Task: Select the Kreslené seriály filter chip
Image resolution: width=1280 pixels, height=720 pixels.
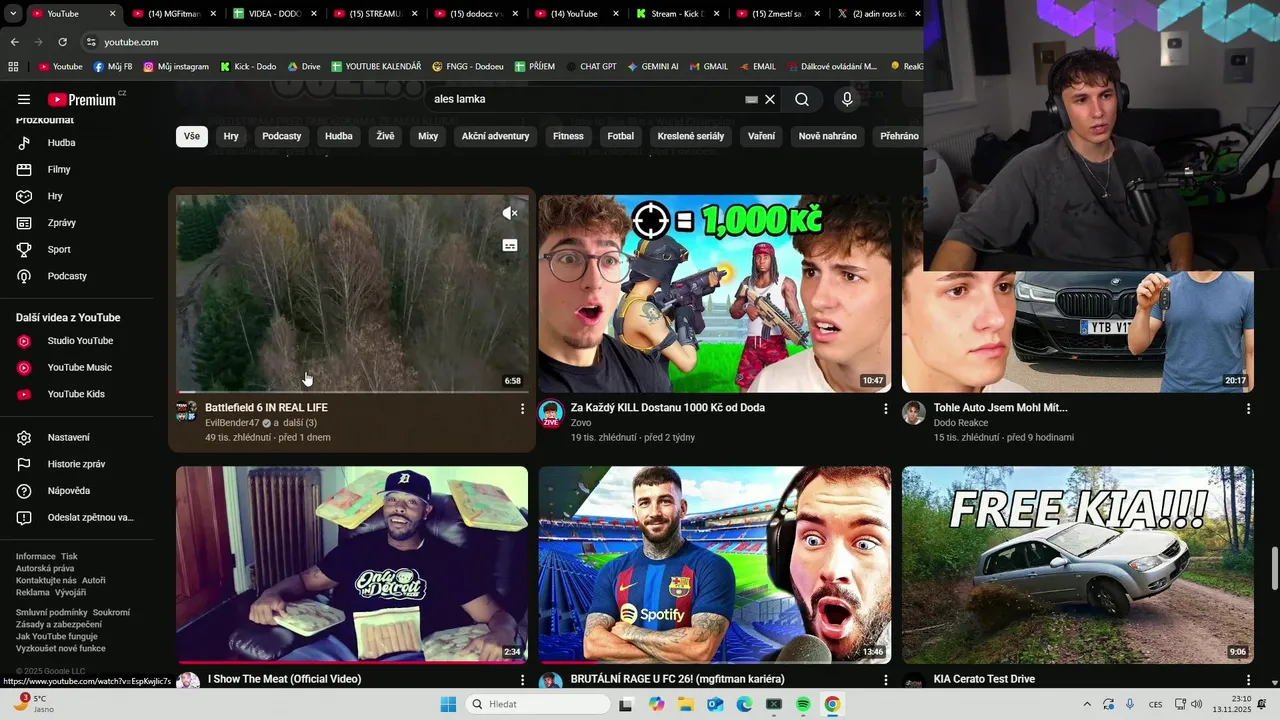Action: (691, 136)
